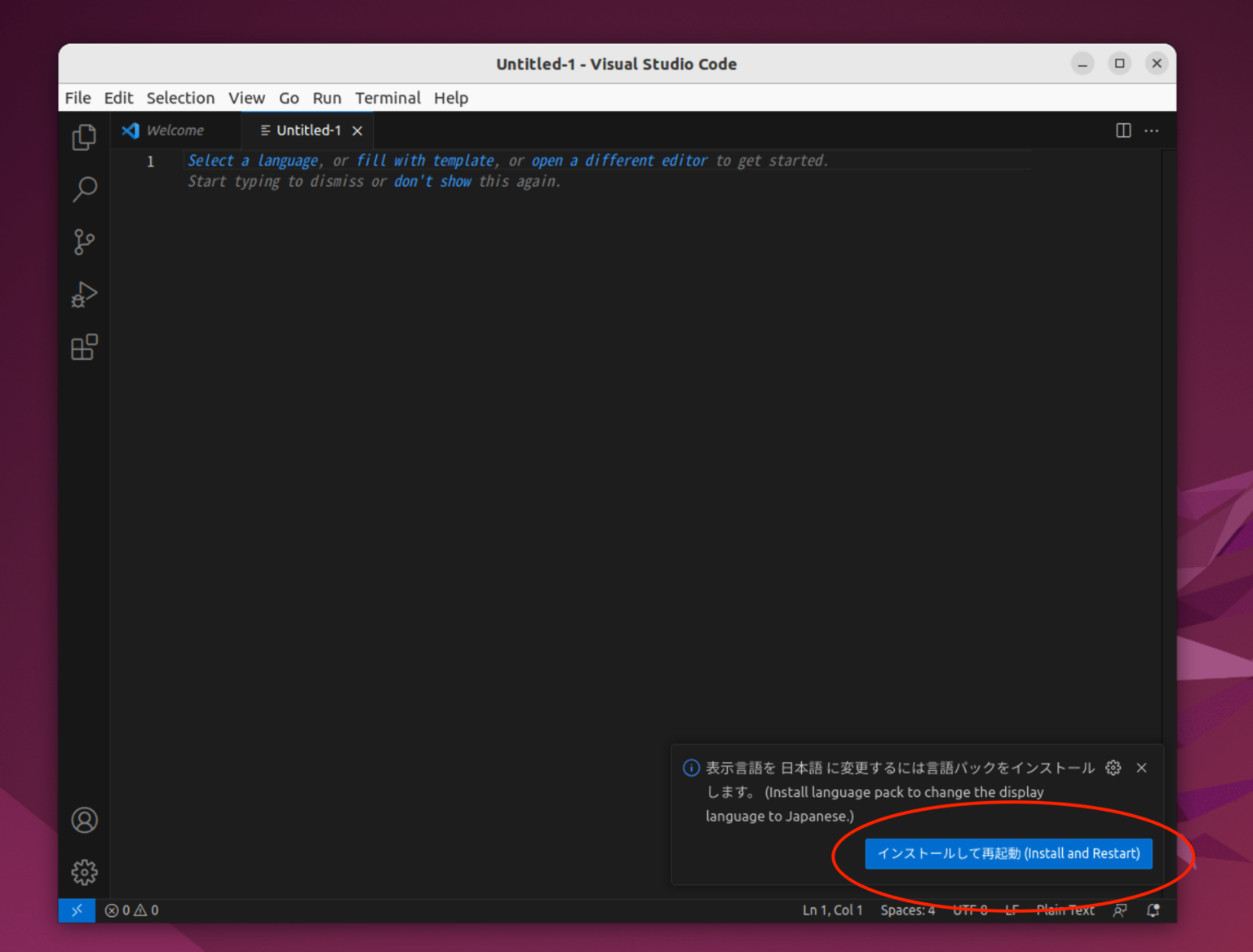The width and height of the screenshot is (1253, 952).
Task: Show errors and warnings in status bar
Action: (131, 910)
